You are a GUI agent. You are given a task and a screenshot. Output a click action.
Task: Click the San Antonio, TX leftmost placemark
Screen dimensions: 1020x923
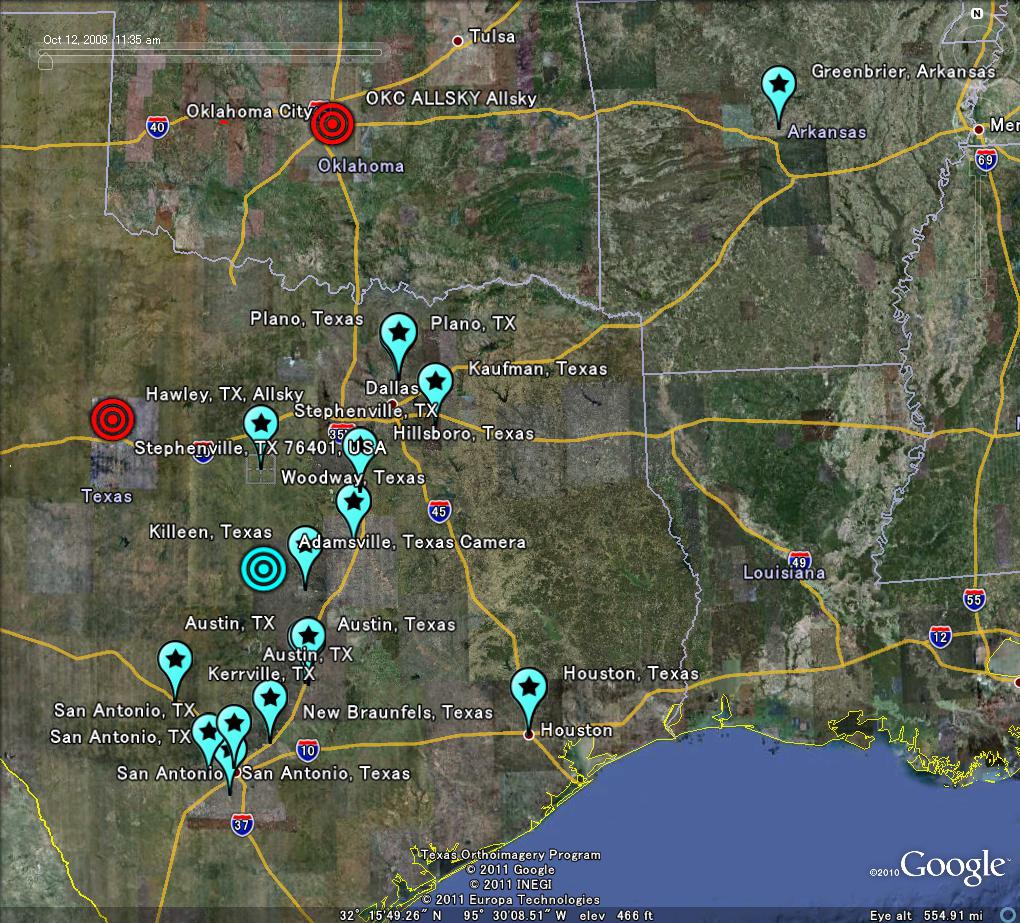coord(207,732)
